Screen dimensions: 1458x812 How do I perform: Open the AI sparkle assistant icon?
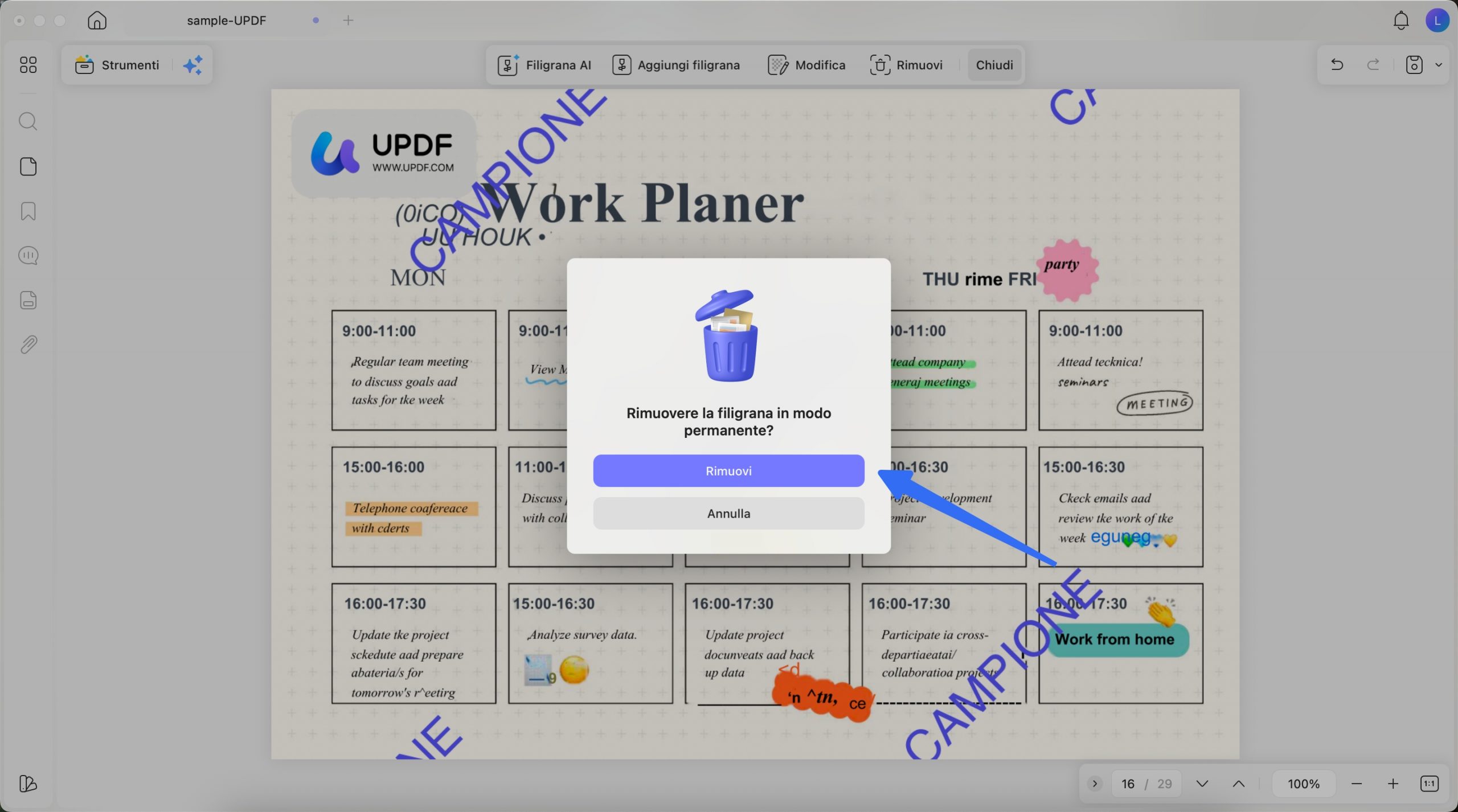point(193,65)
